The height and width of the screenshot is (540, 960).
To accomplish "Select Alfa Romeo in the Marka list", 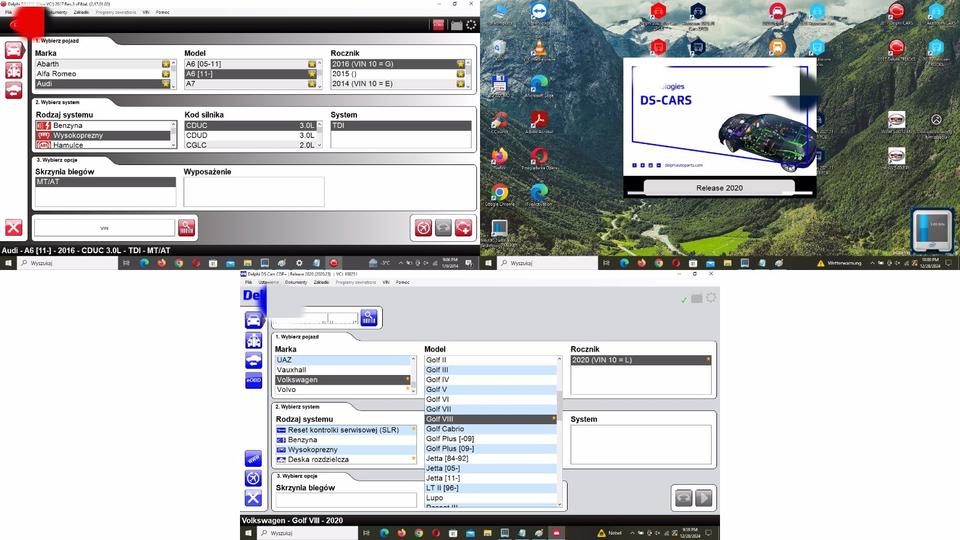I will pyautogui.click(x=98, y=73).
